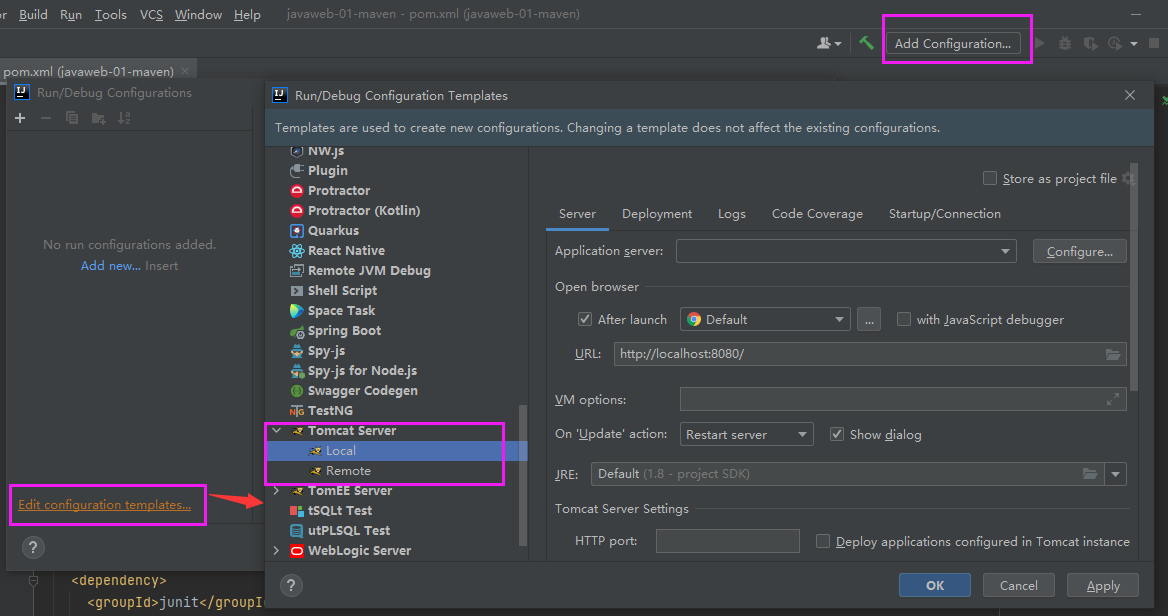Open the user account icon in toolbar
This screenshot has width=1168, height=616.
828,43
